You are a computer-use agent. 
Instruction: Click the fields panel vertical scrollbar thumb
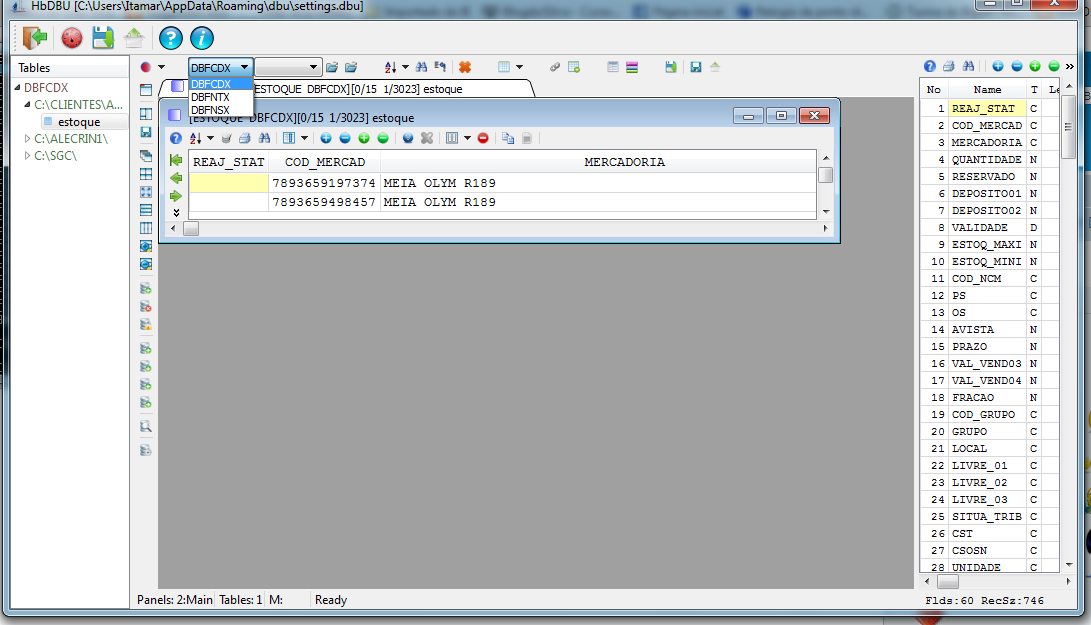[1069, 127]
